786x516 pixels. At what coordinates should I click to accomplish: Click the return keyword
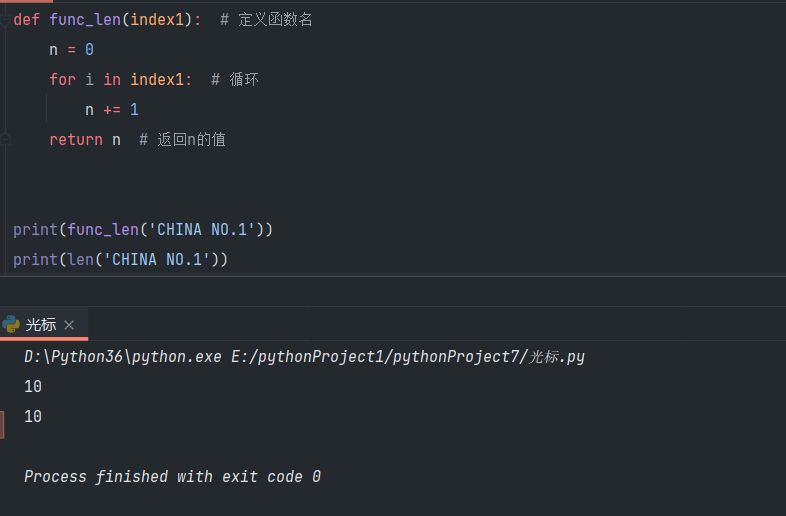coord(76,140)
